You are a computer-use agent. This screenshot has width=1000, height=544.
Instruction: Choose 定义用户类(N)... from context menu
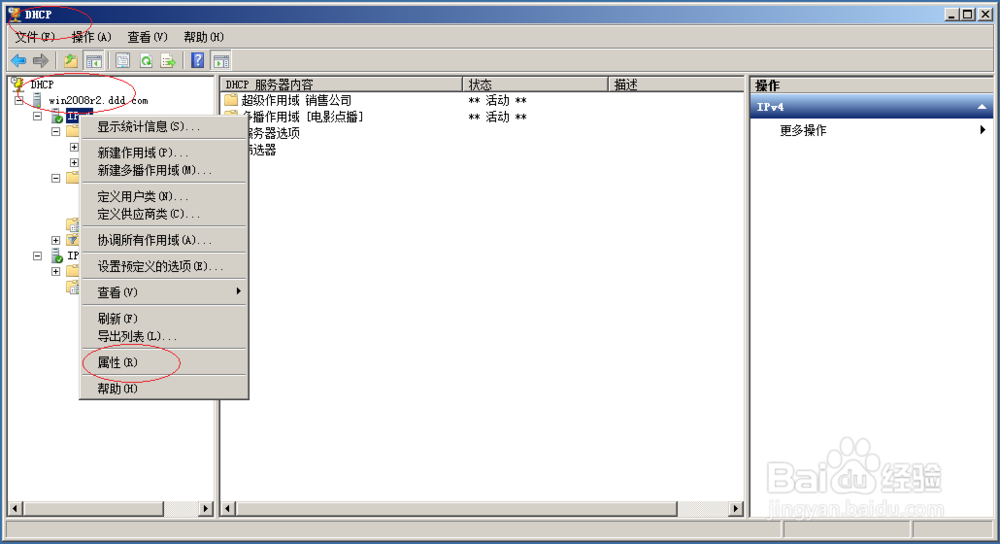(x=165, y=196)
